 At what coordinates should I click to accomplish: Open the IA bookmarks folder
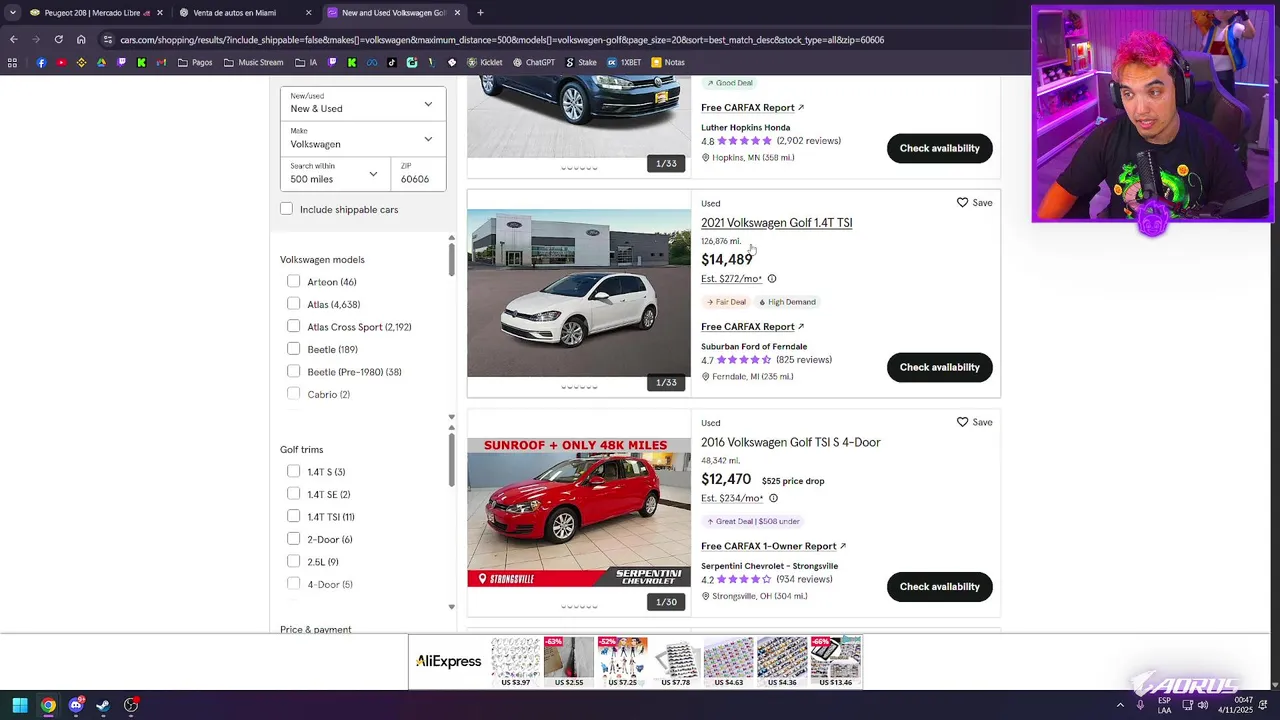(x=306, y=62)
